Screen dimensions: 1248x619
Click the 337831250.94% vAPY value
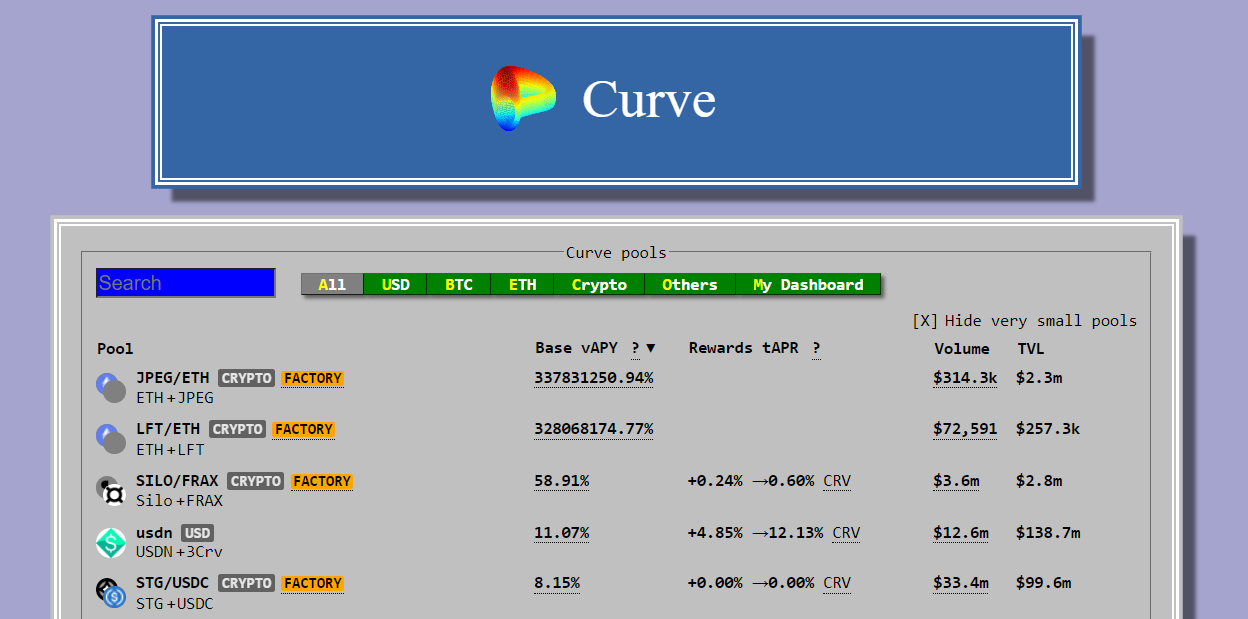click(x=594, y=378)
